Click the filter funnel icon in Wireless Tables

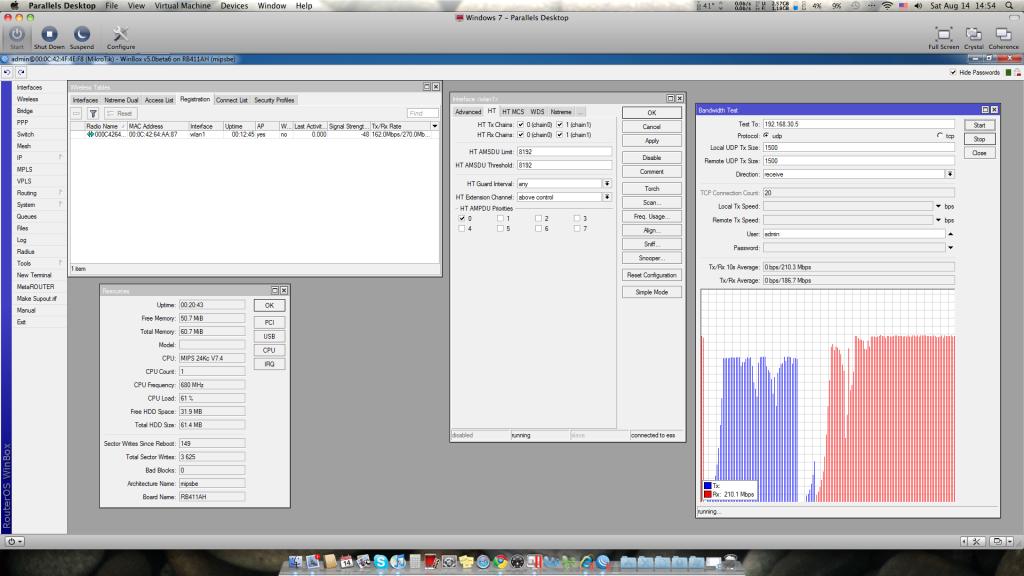point(92,114)
